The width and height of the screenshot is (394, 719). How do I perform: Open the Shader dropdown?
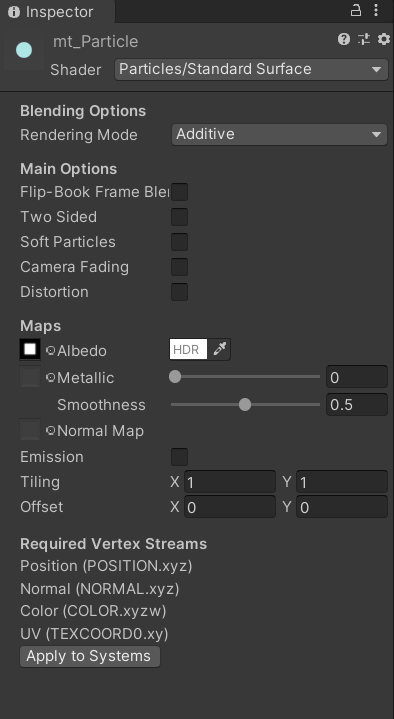[x=251, y=69]
